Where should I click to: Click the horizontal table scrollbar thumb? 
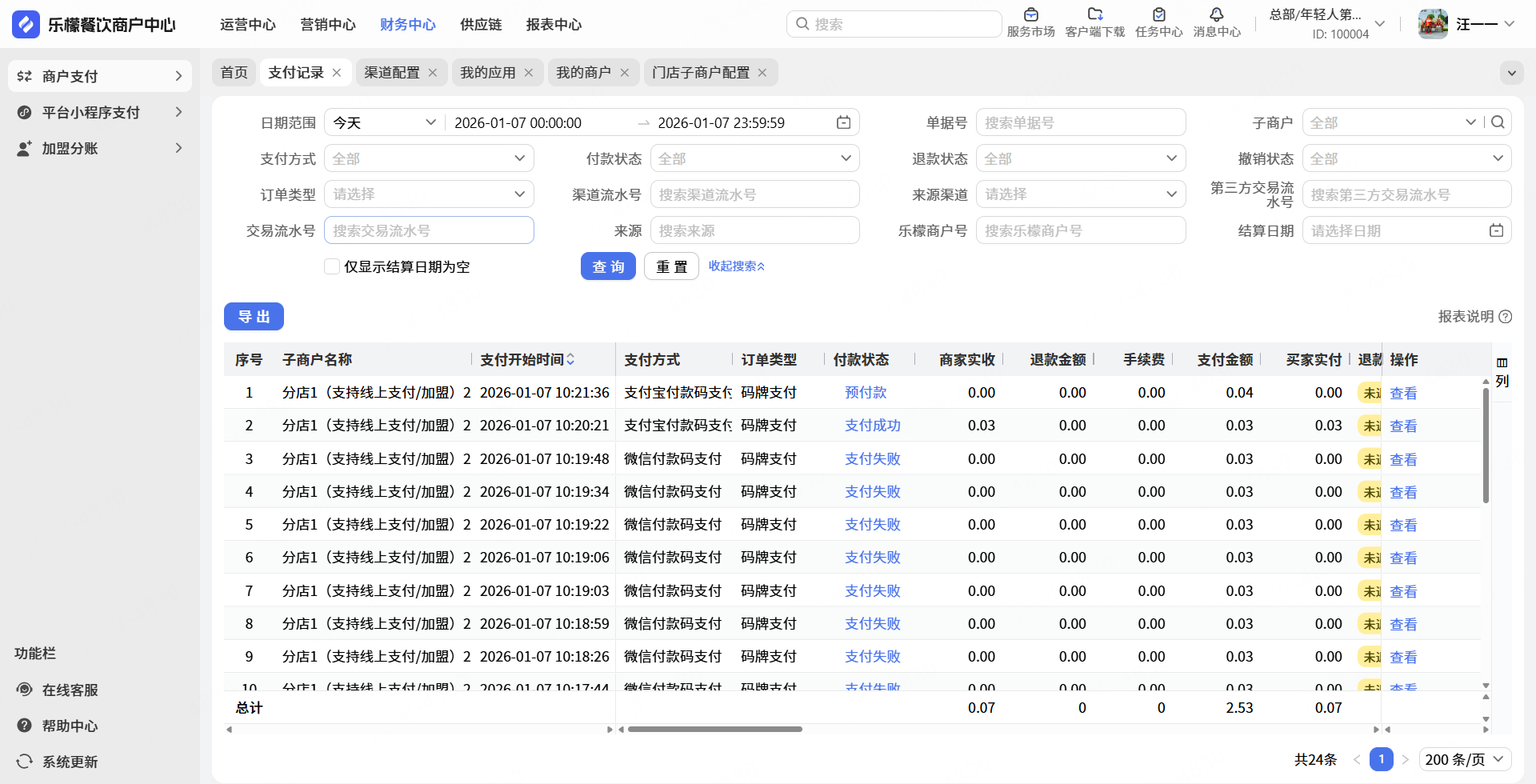coord(714,730)
